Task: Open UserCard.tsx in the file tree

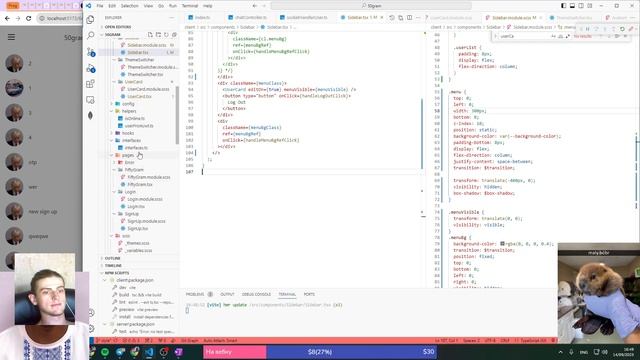Action: [x=139, y=96]
